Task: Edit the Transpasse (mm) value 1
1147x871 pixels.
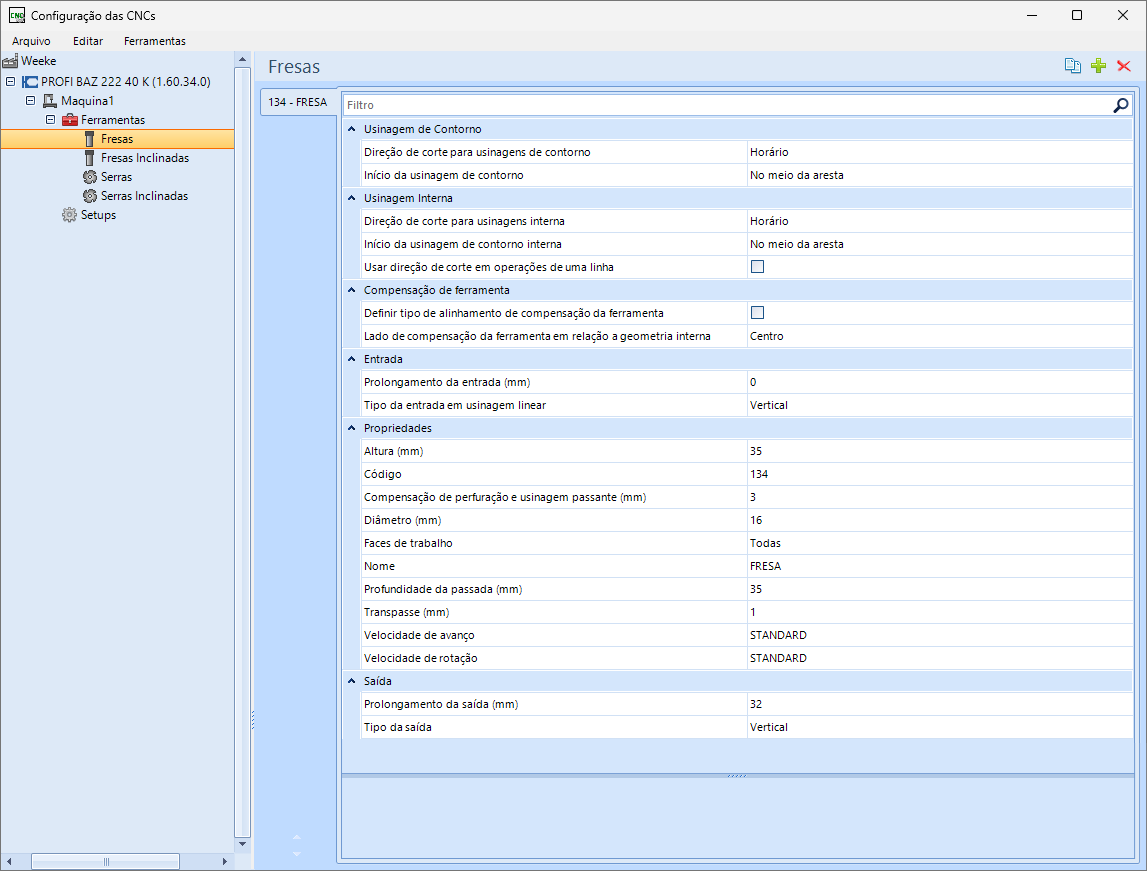Action: [x=940, y=613]
